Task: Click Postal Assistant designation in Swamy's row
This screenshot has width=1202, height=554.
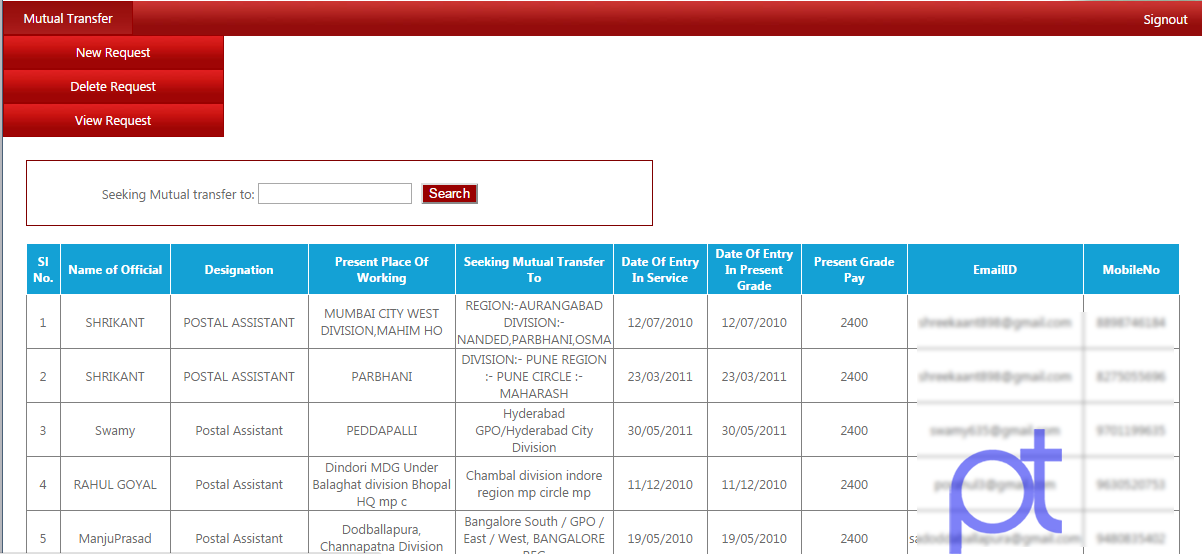Action: 239,431
